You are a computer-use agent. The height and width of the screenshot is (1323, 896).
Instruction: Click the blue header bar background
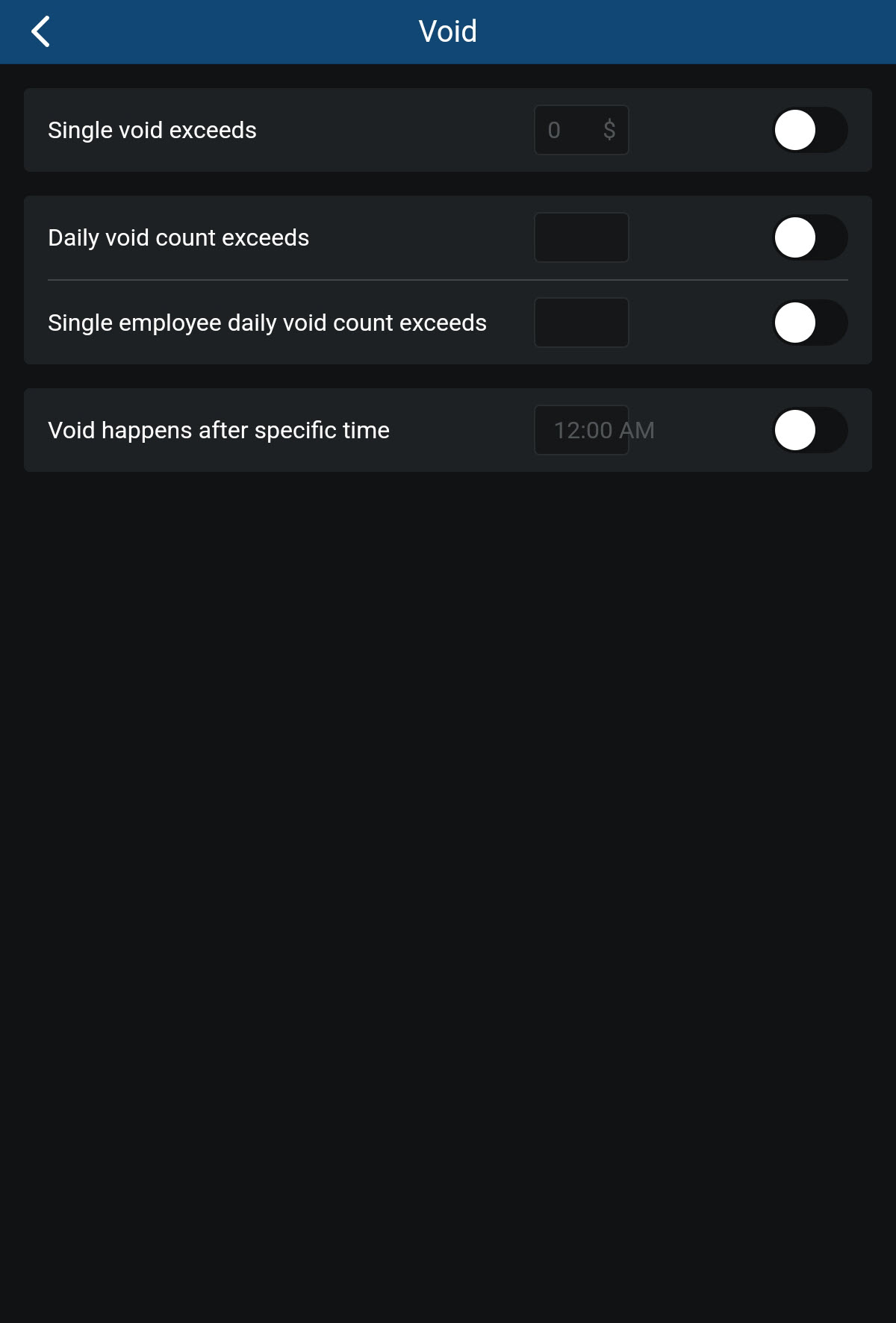672,32
